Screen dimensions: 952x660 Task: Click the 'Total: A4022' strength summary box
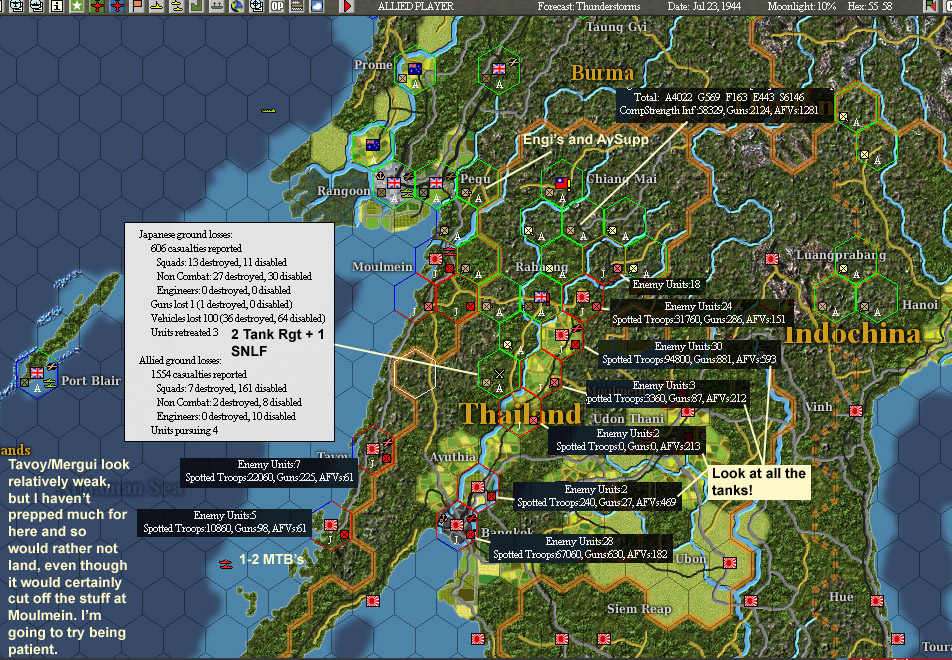point(724,104)
